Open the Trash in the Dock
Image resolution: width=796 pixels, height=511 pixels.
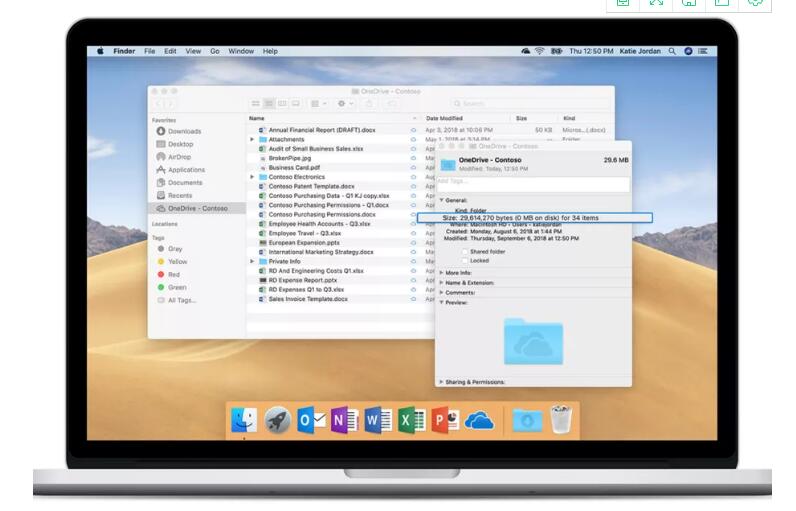point(561,420)
